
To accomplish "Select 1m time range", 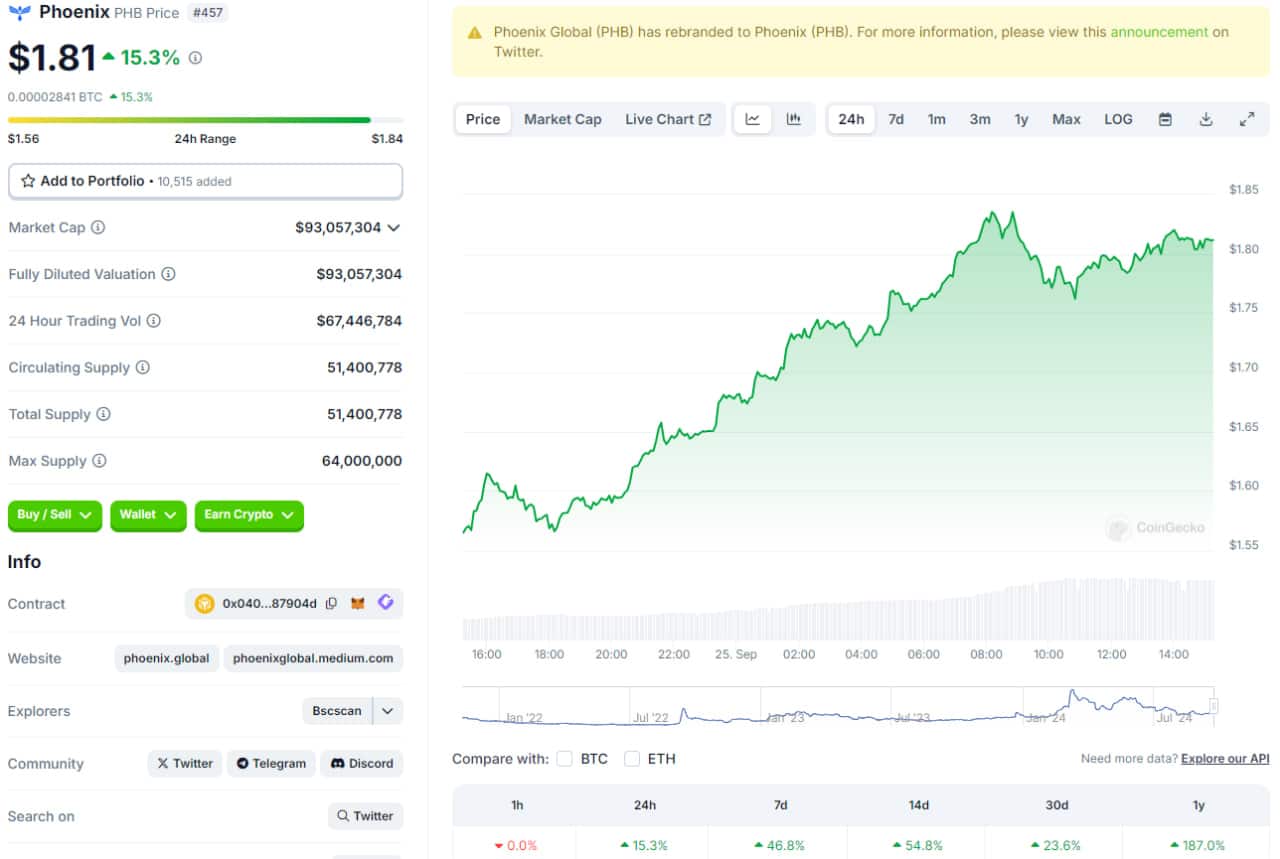I will click(x=936, y=119).
